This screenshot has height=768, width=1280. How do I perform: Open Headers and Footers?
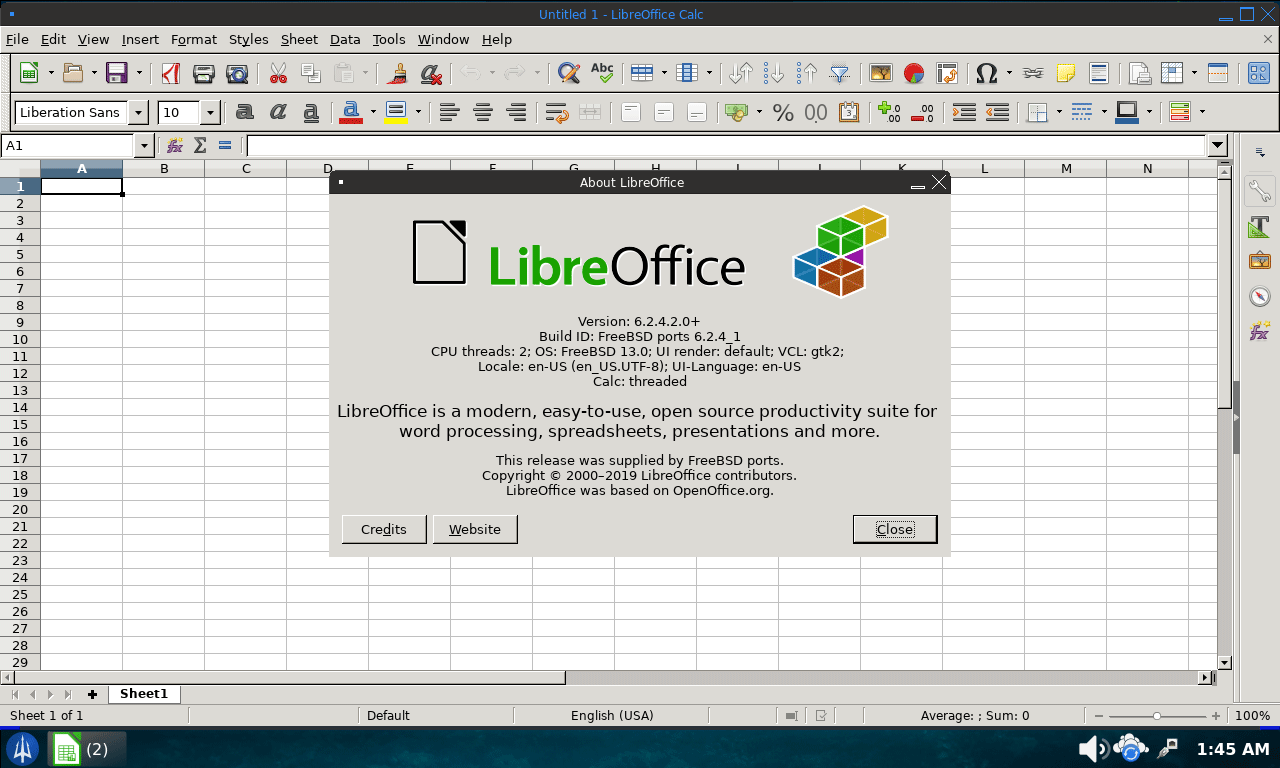pyautogui.click(x=1099, y=73)
